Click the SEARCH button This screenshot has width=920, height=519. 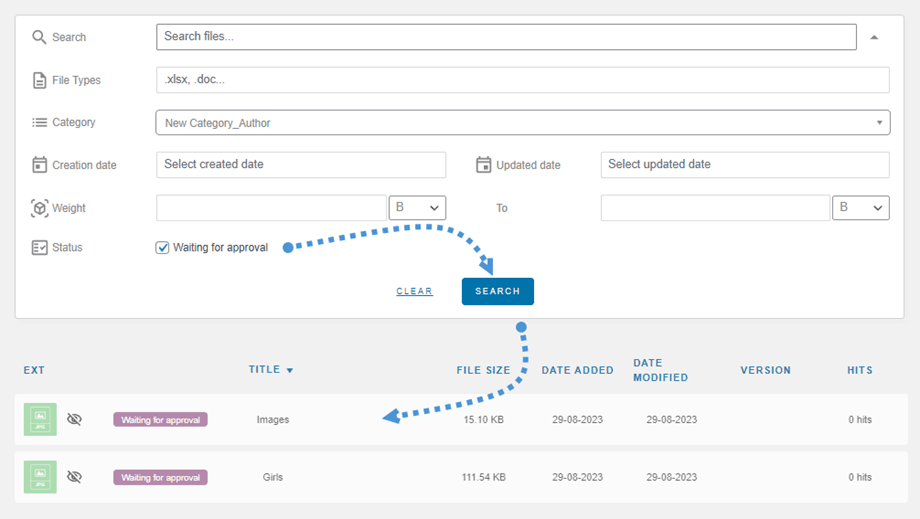[x=497, y=291]
